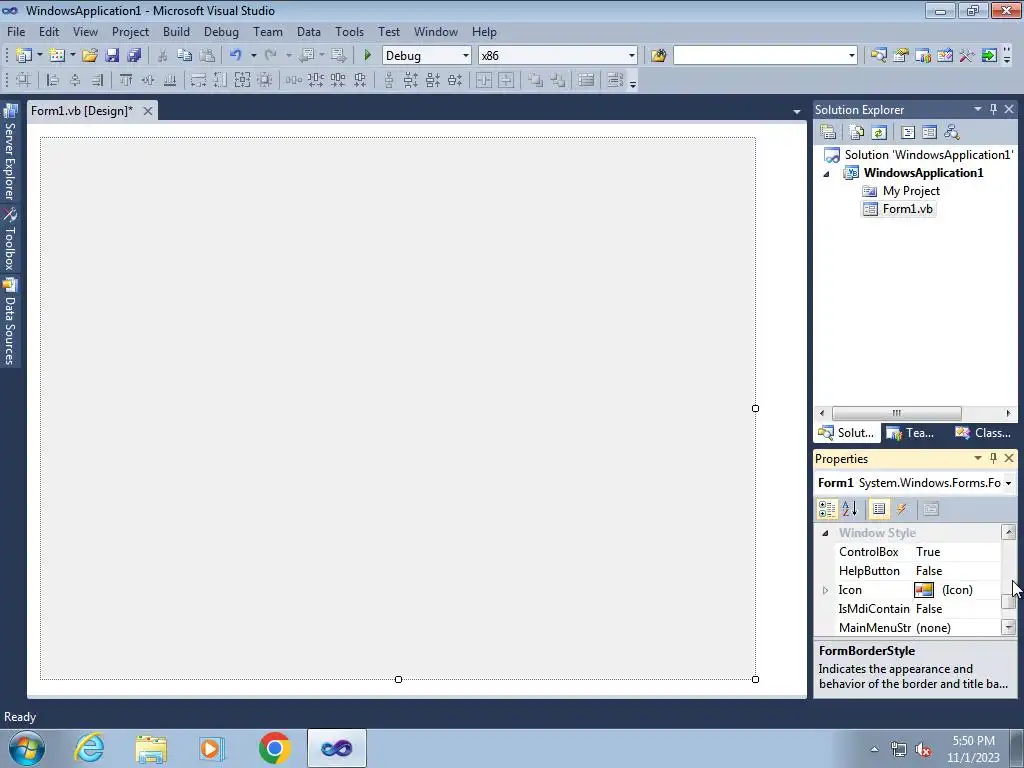Save the current file with Save icon
The height and width of the screenshot is (768, 1024).
pos(112,56)
